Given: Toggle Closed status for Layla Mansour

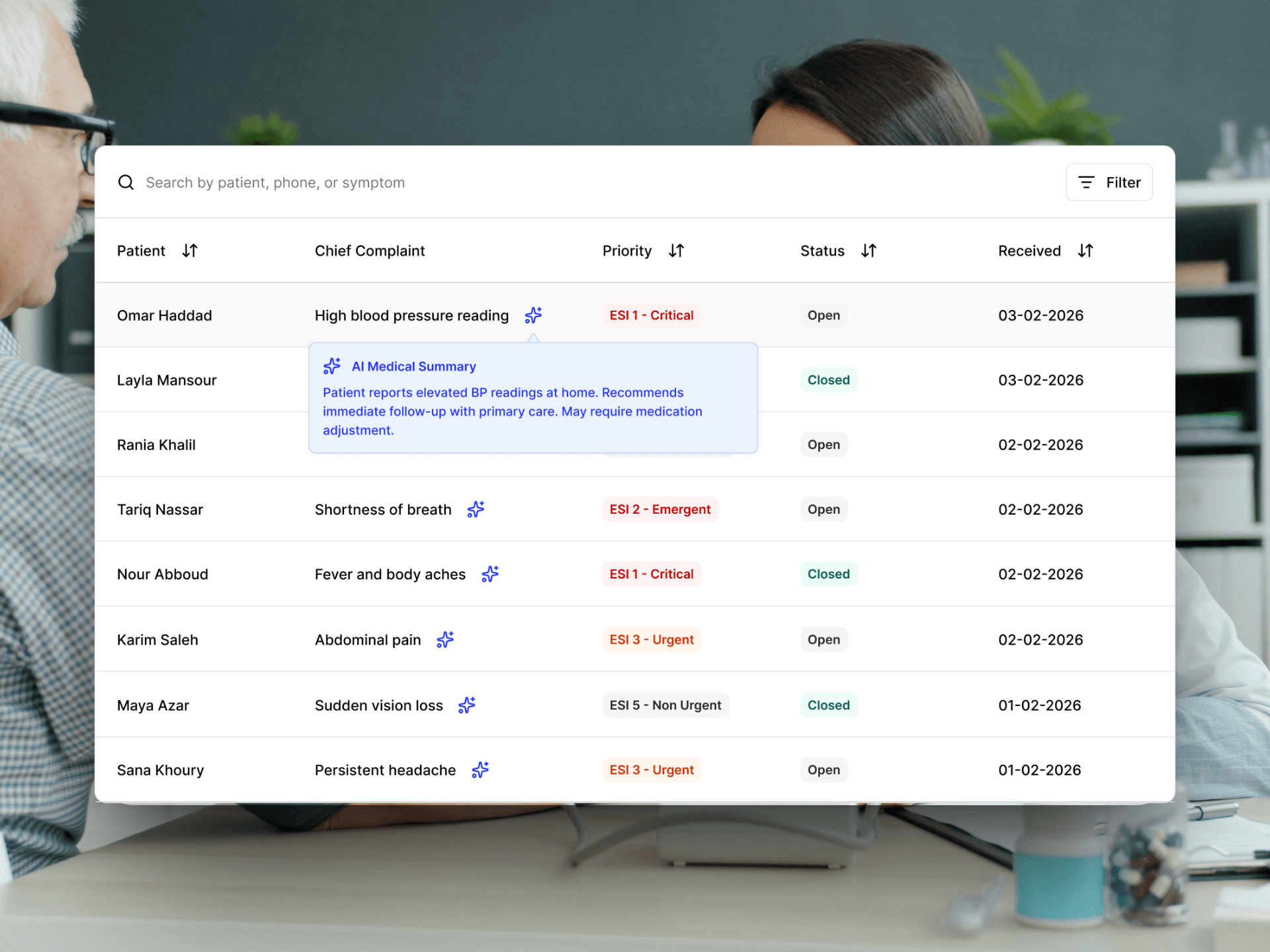Looking at the screenshot, I should point(829,379).
